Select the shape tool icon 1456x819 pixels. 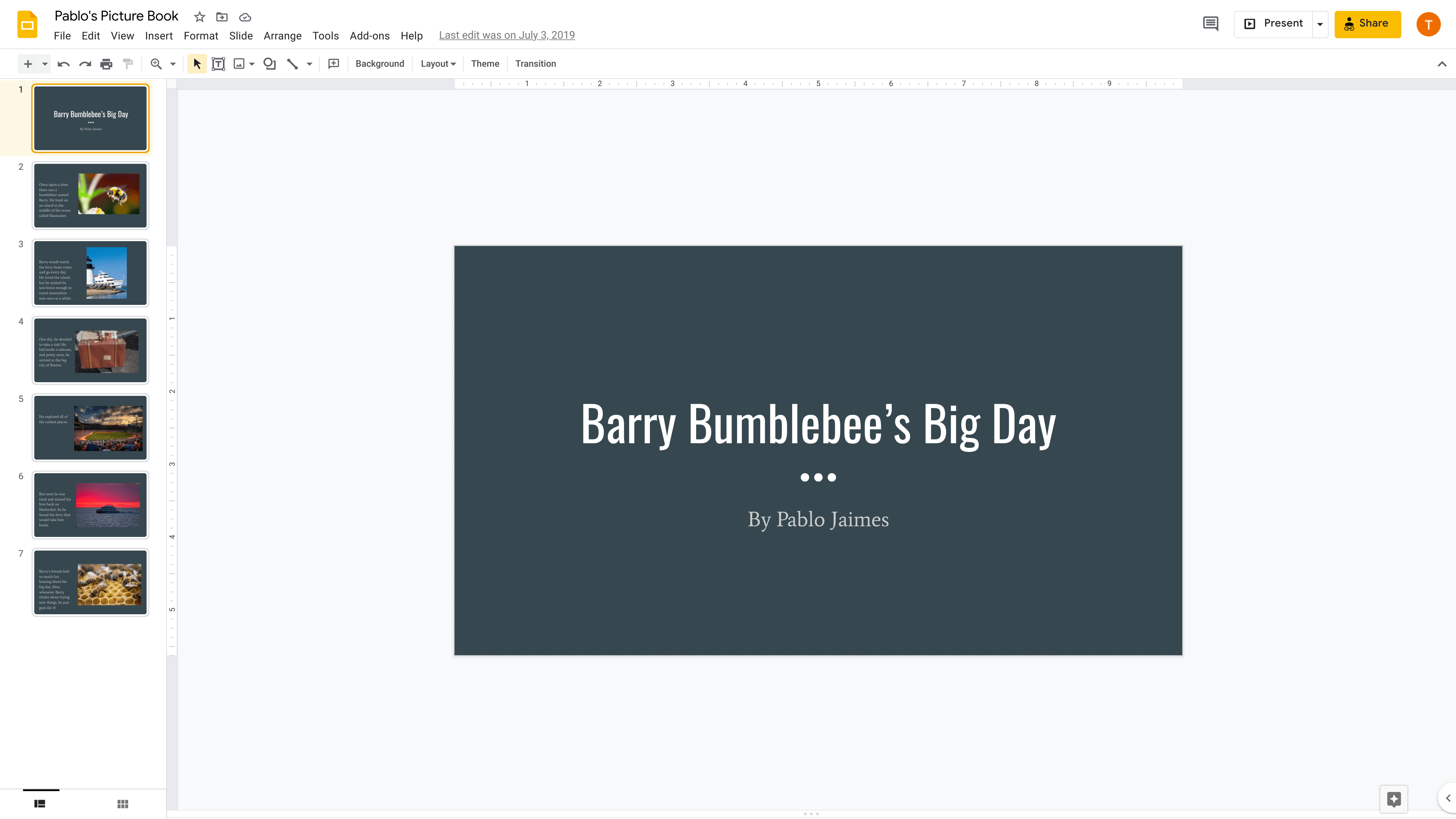[270, 64]
